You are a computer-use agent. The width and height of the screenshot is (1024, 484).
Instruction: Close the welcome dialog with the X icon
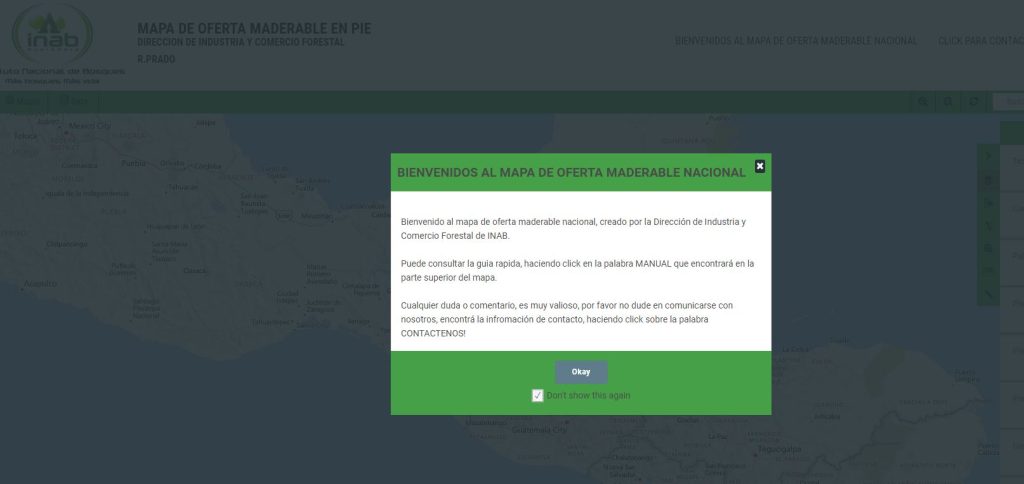coord(760,166)
